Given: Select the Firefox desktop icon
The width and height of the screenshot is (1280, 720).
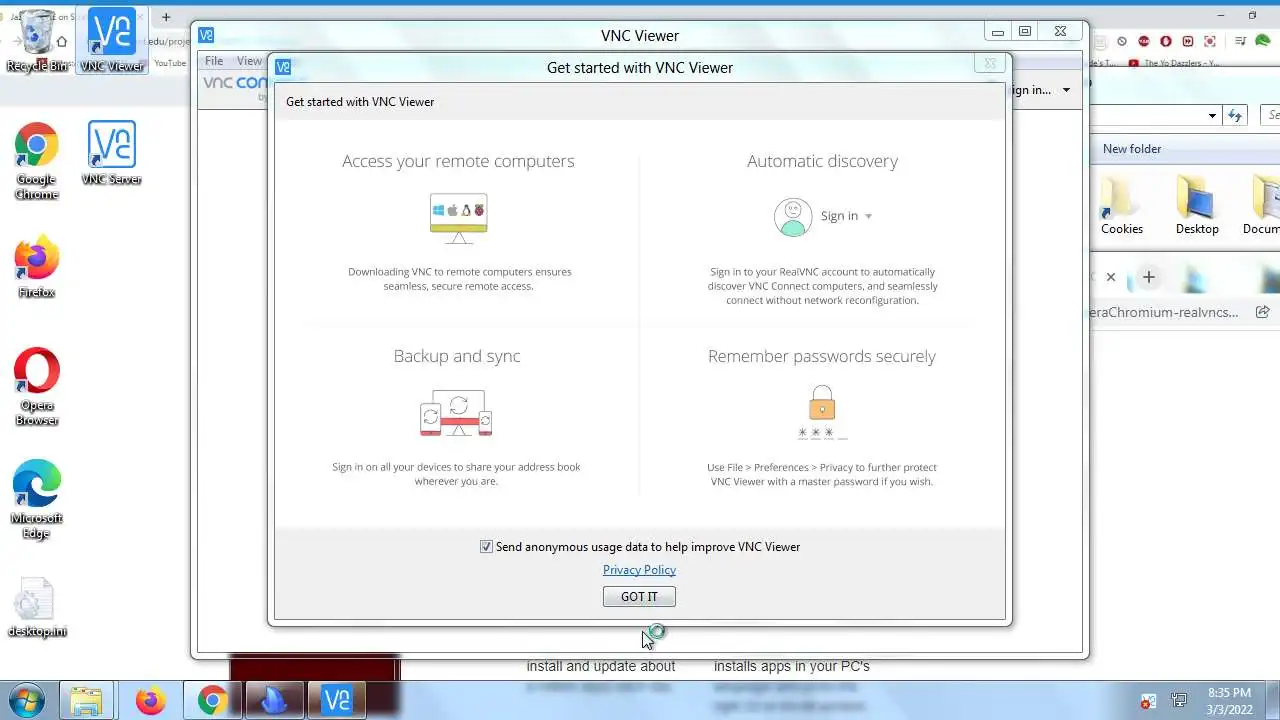Looking at the screenshot, I should [37, 266].
